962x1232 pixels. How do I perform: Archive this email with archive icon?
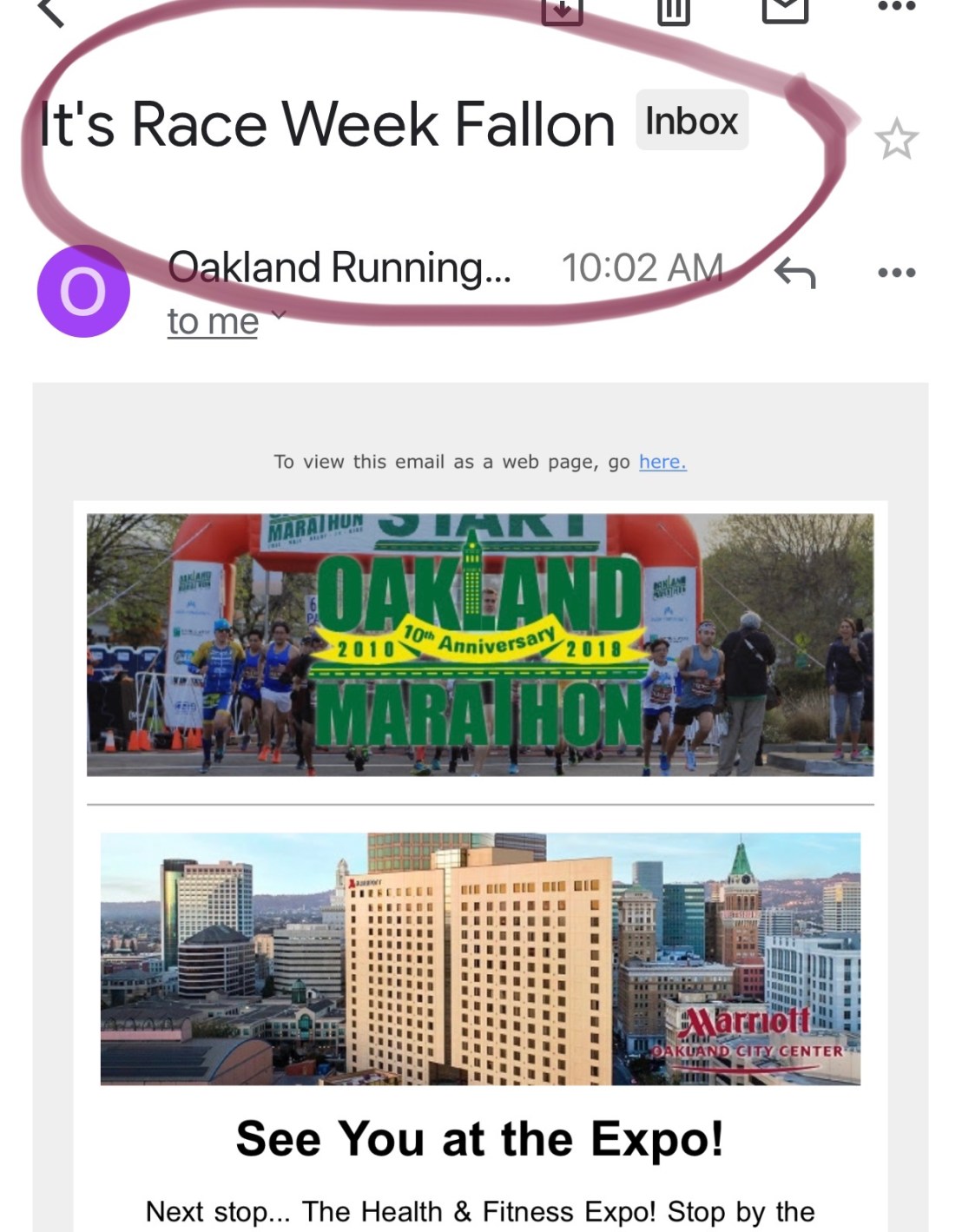pyautogui.click(x=563, y=10)
